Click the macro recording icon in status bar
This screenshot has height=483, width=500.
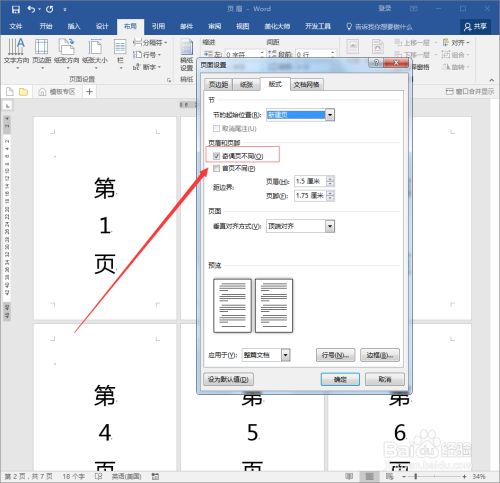(155, 476)
